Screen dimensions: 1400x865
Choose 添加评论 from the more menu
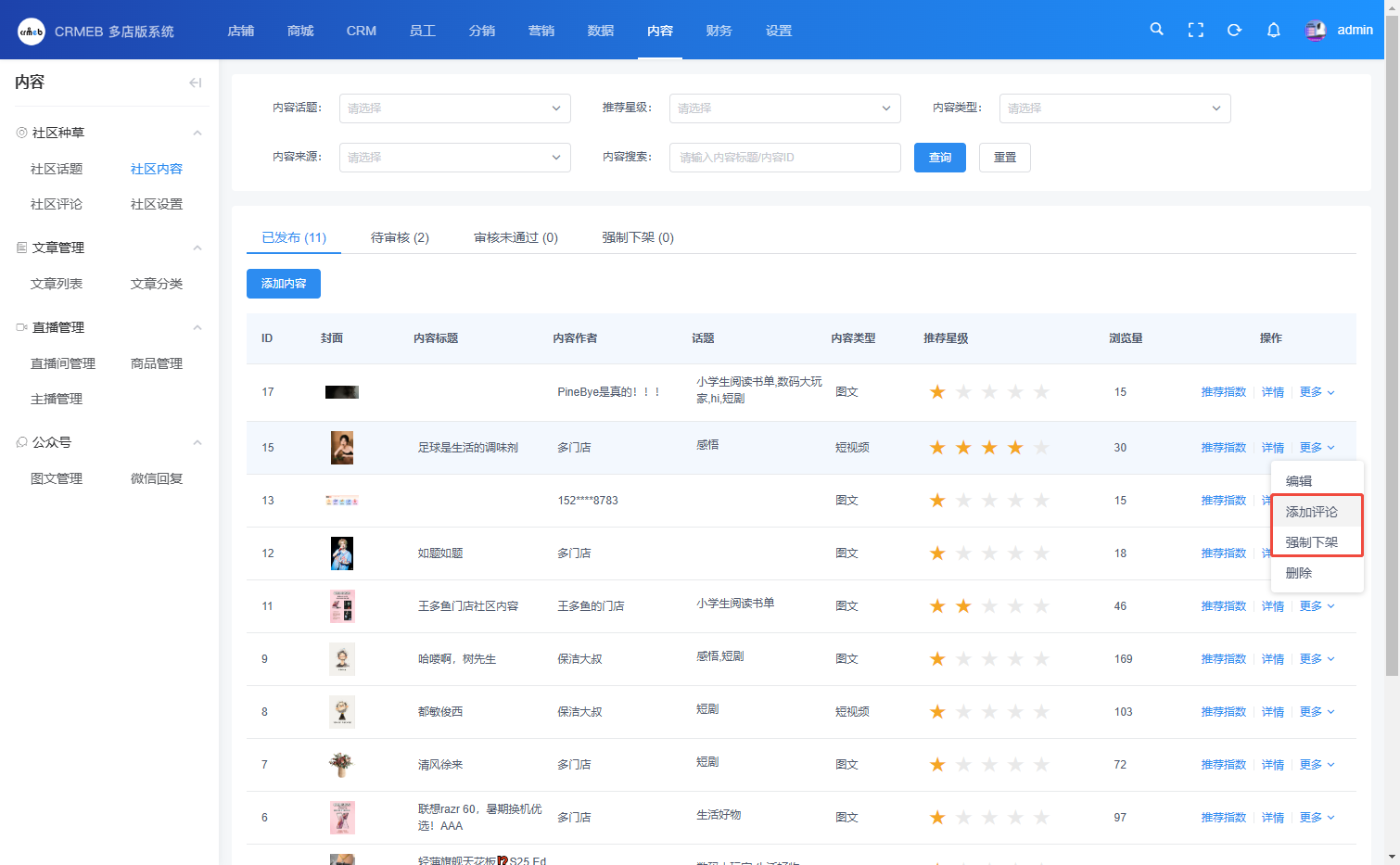pos(1311,512)
